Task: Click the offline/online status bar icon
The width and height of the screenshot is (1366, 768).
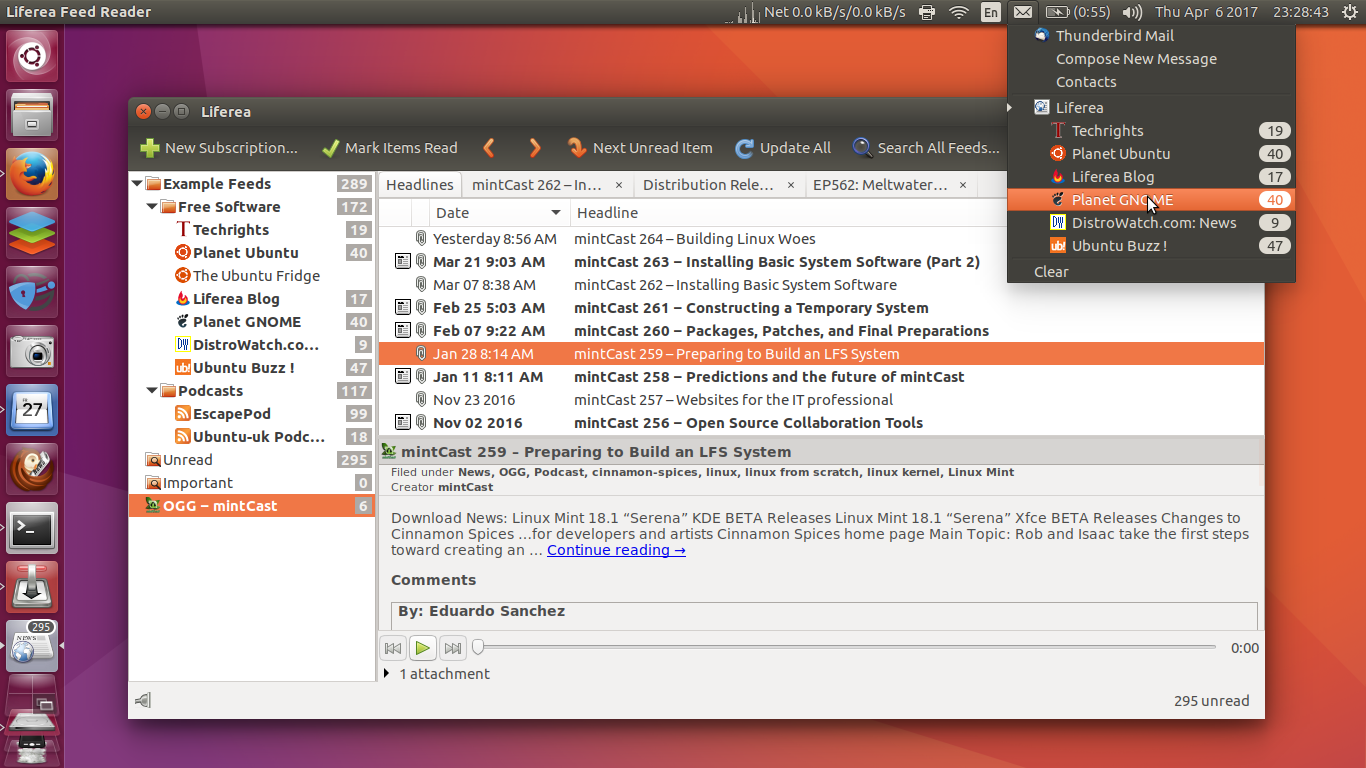Action: pos(143,701)
